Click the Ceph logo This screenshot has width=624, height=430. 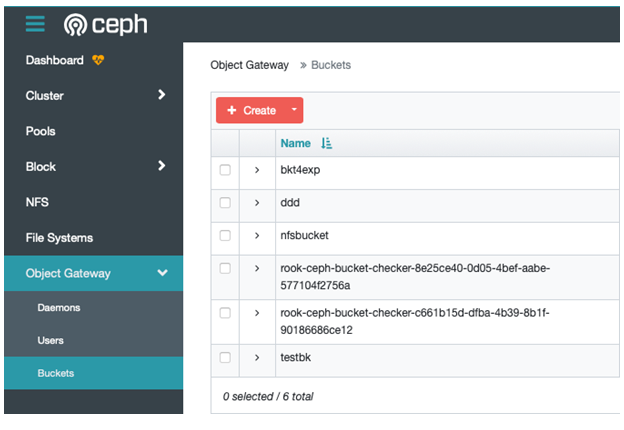[x=105, y=24]
